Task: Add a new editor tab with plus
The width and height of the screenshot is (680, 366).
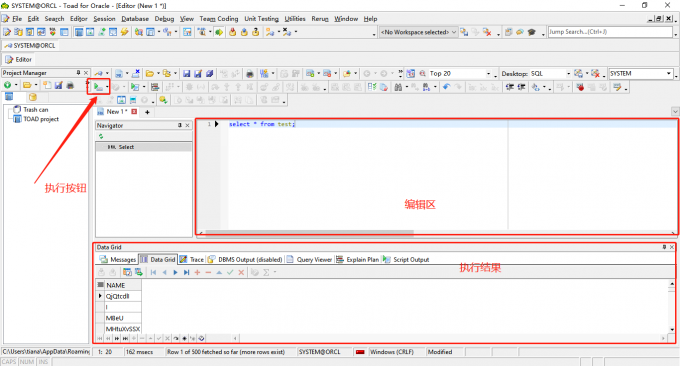Action: [x=147, y=112]
